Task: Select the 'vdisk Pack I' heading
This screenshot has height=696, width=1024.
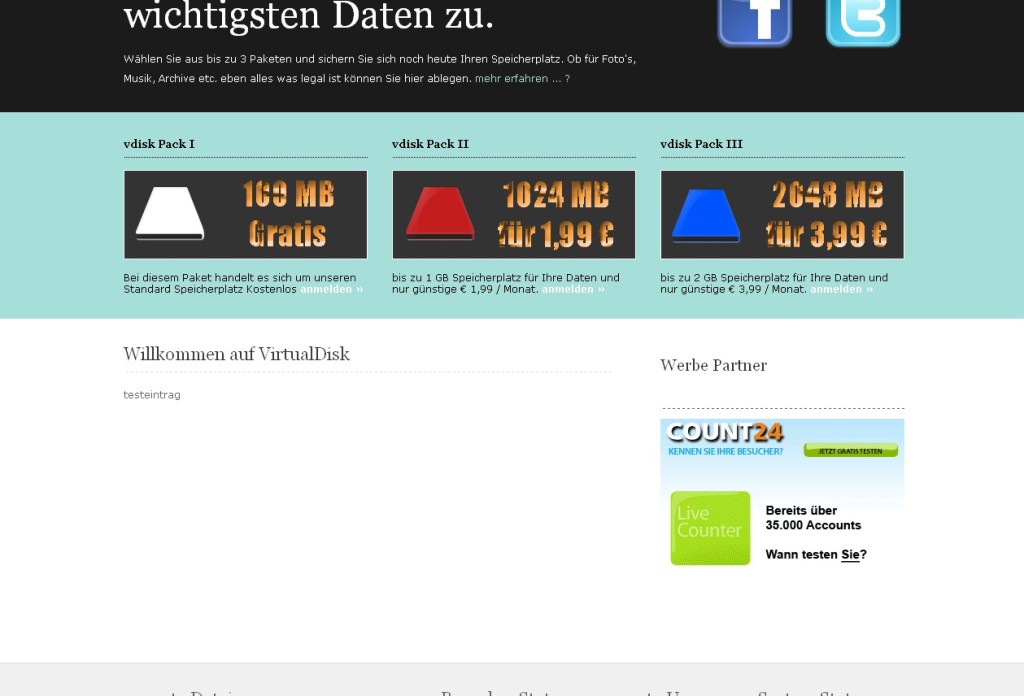Action: tap(159, 144)
